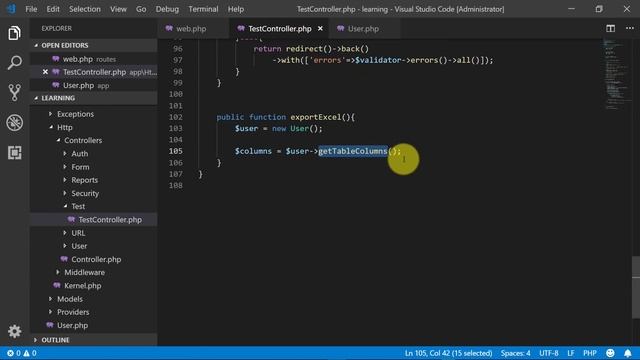This screenshot has height=360, width=640.
Task: Expand the Exceptions folder
Action: (75, 114)
